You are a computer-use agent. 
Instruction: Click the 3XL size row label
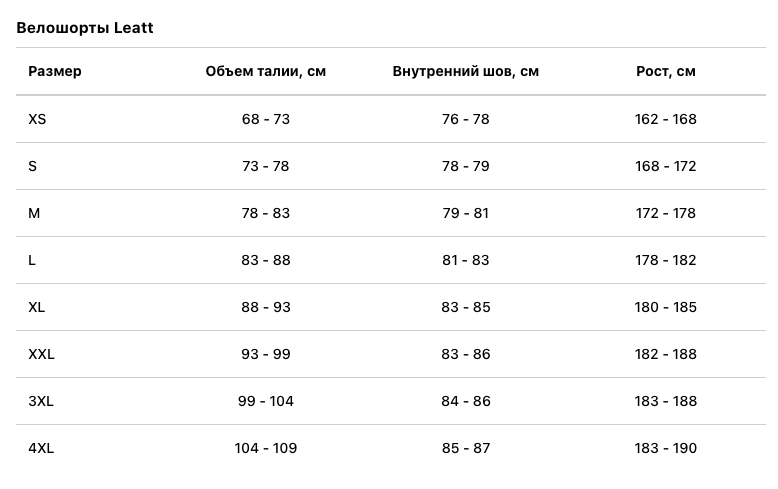[41, 401]
